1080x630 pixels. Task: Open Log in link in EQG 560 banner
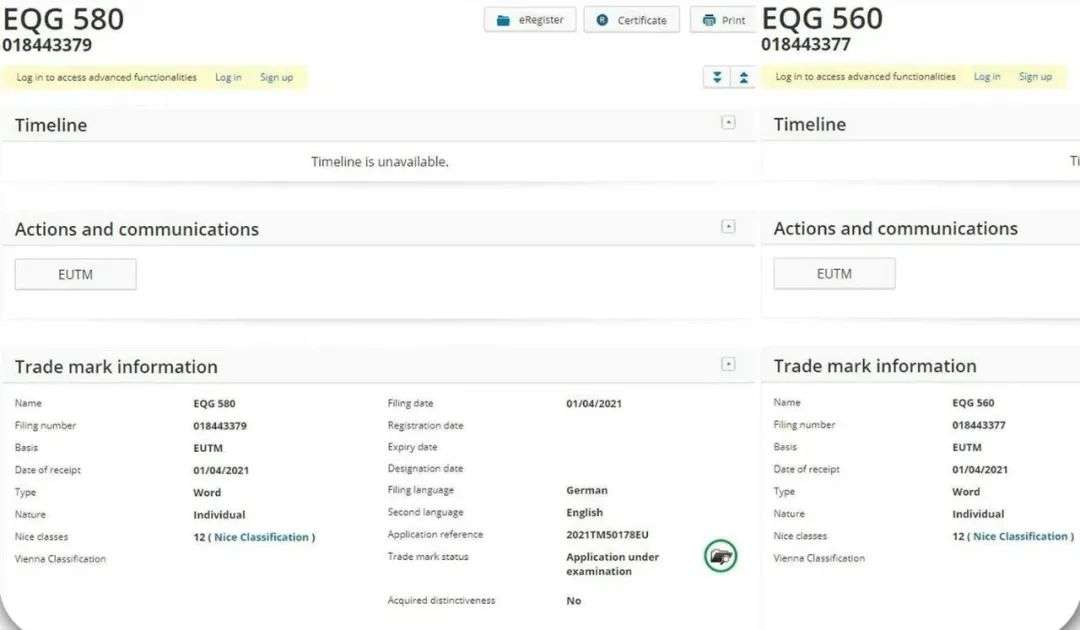pyautogui.click(x=987, y=76)
